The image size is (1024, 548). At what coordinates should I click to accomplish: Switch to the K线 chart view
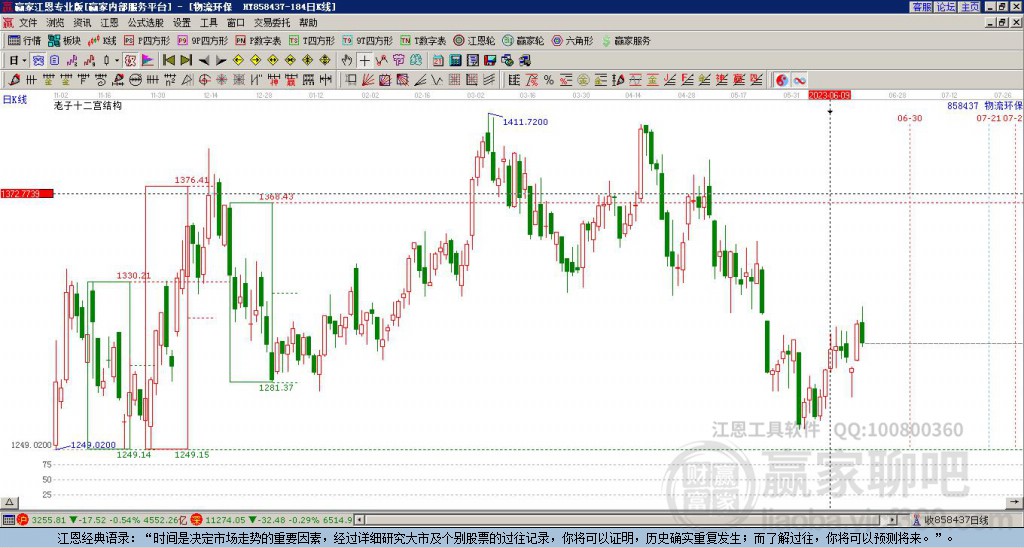102,40
